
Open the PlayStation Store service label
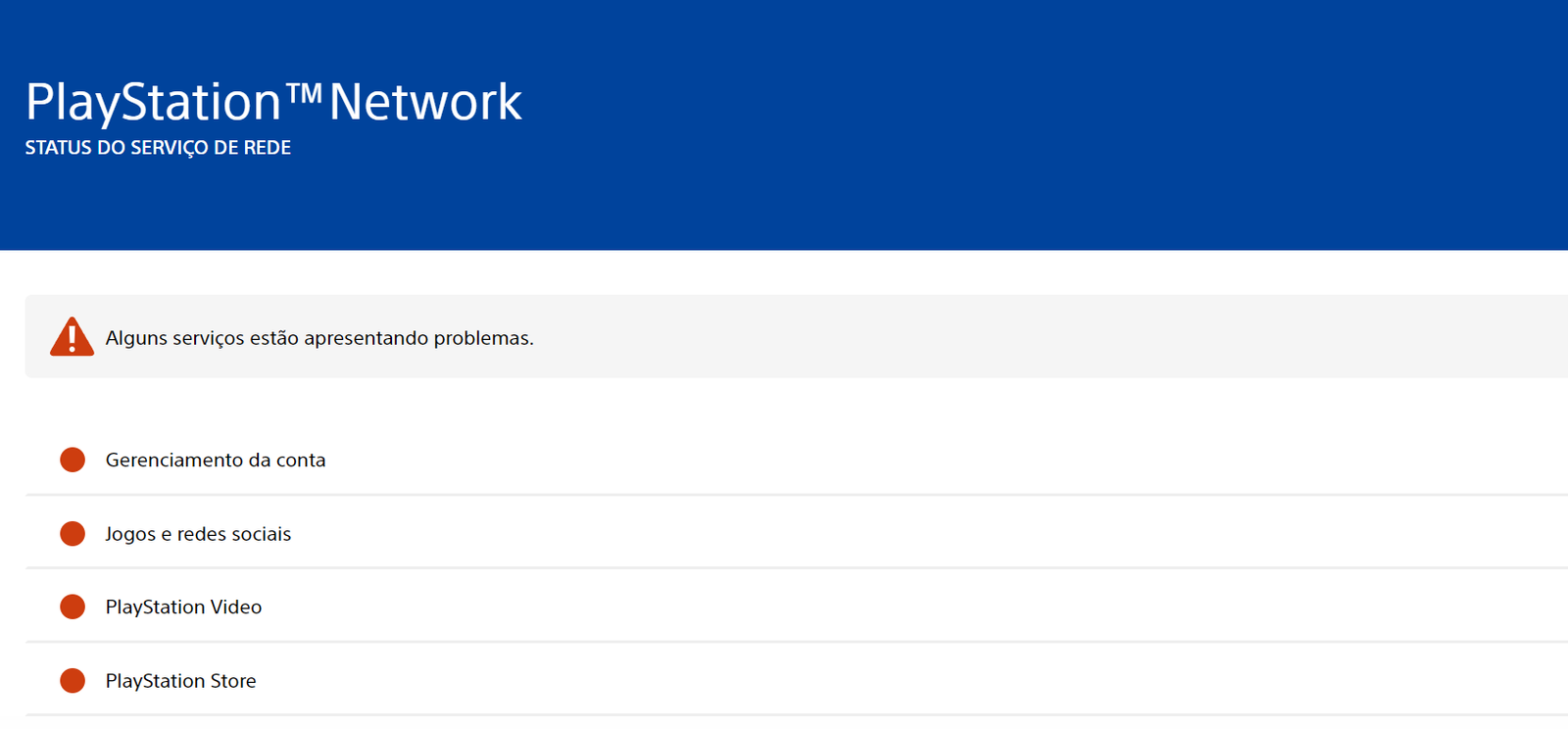(180, 681)
